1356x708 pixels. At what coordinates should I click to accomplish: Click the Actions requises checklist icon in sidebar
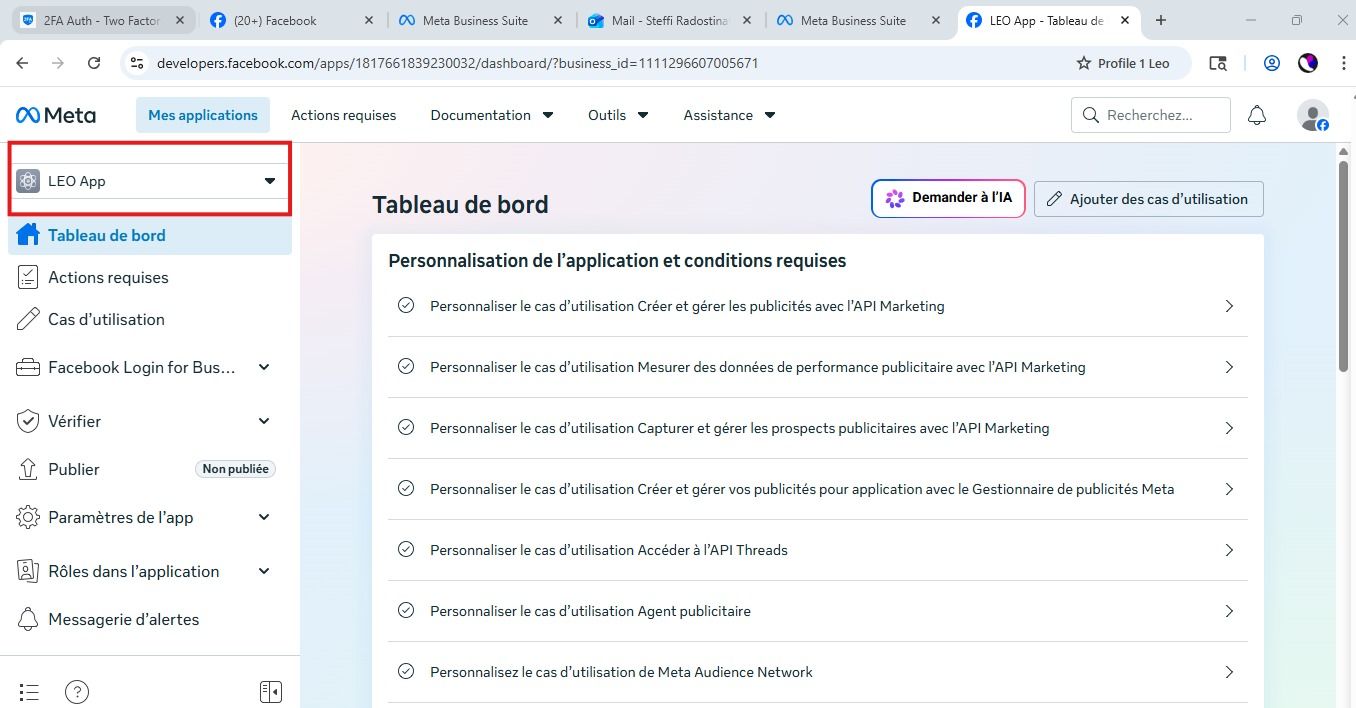[x=28, y=277]
